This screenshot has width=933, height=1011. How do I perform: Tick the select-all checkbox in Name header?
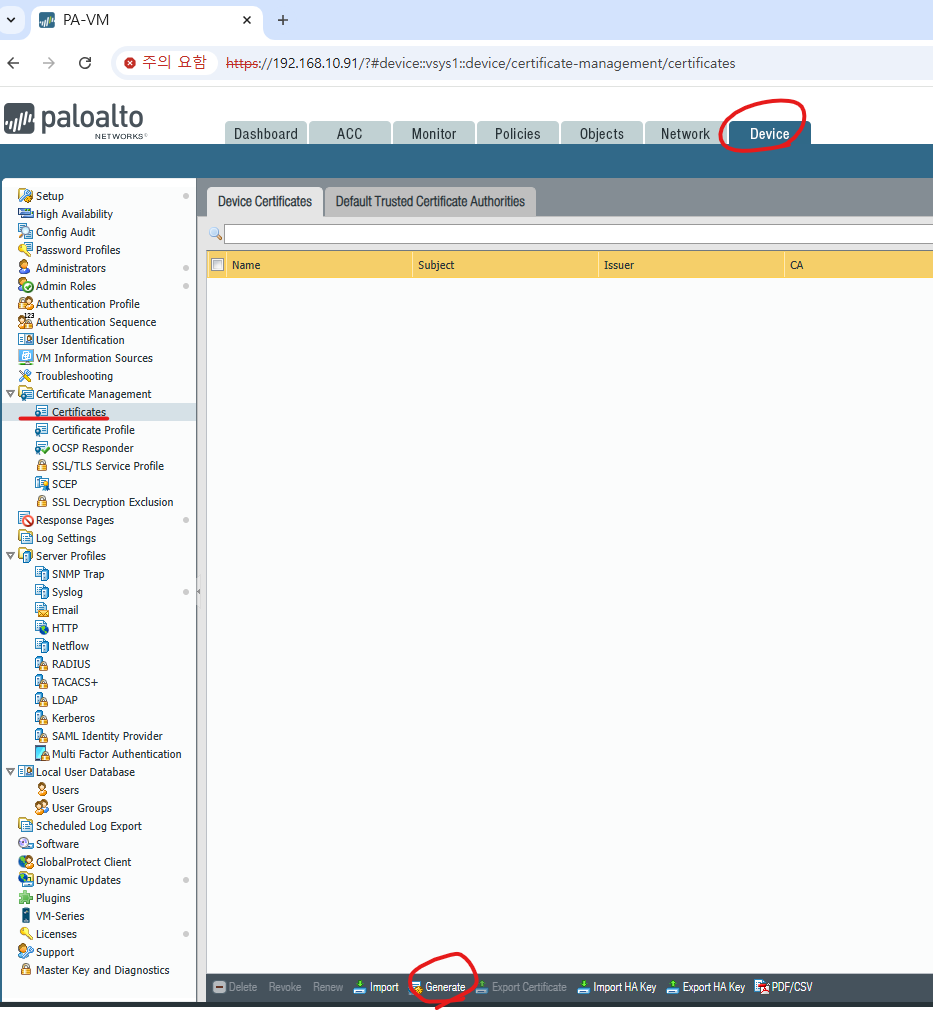point(218,264)
